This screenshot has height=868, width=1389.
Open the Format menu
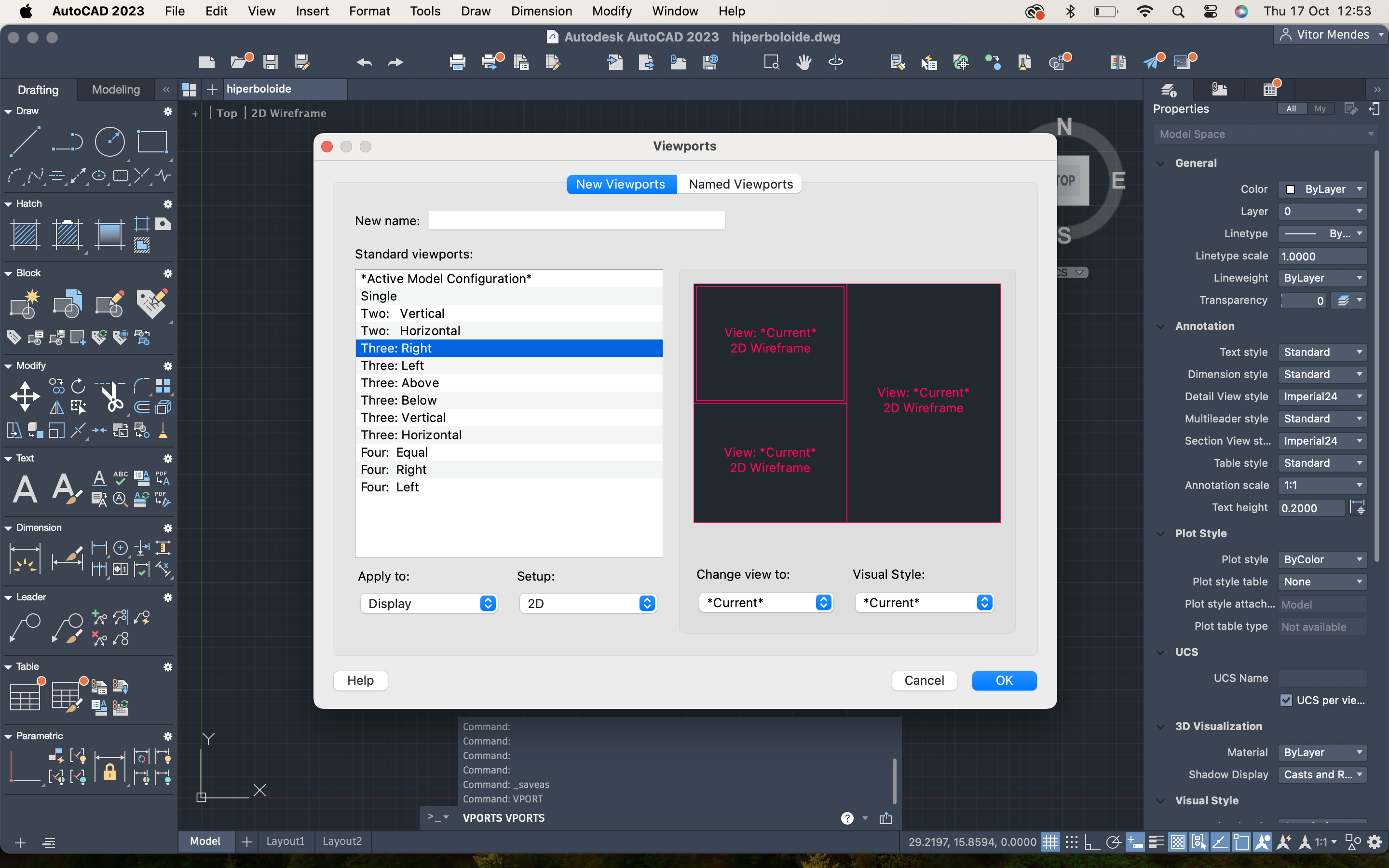pyautogui.click(x=369, y=11)
